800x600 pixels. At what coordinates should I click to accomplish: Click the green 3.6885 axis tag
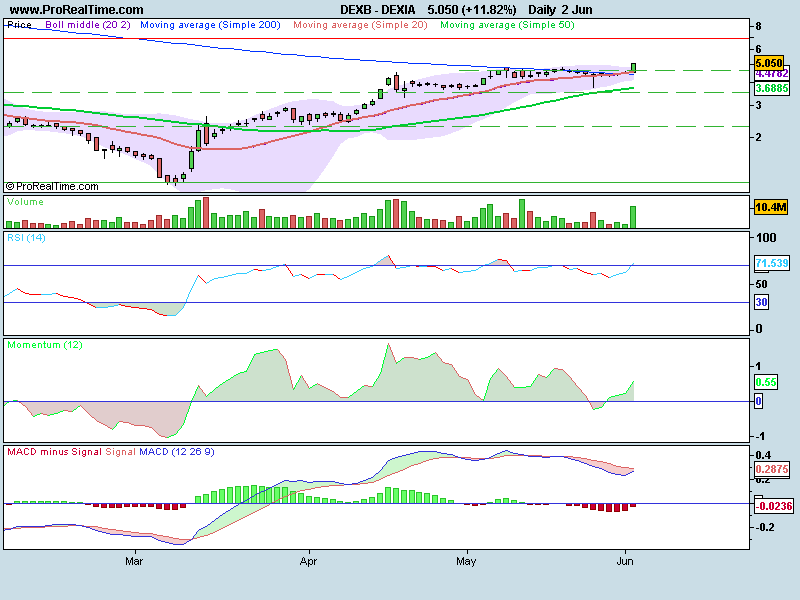tap(772, 88)
